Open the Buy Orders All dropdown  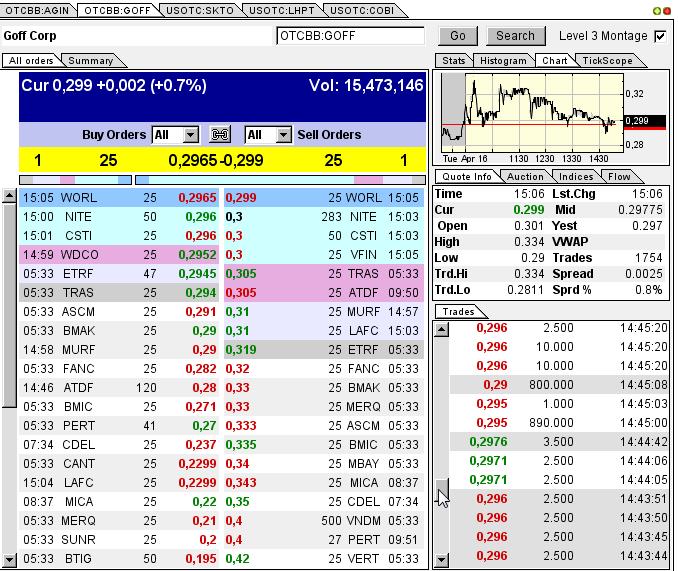[176, 135]
